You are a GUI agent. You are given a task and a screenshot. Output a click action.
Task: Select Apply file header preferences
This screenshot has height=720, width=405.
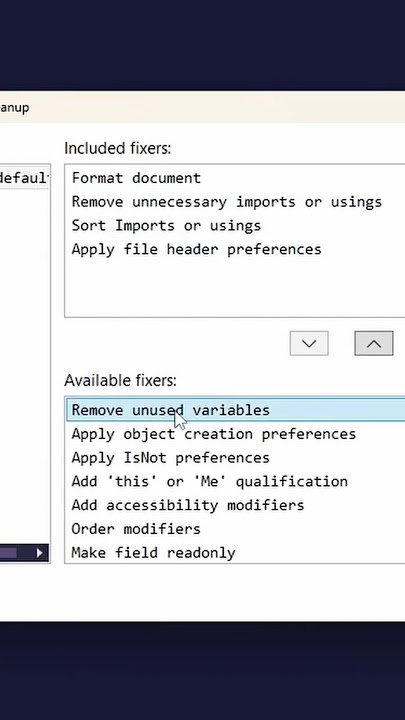click(197, 250)
